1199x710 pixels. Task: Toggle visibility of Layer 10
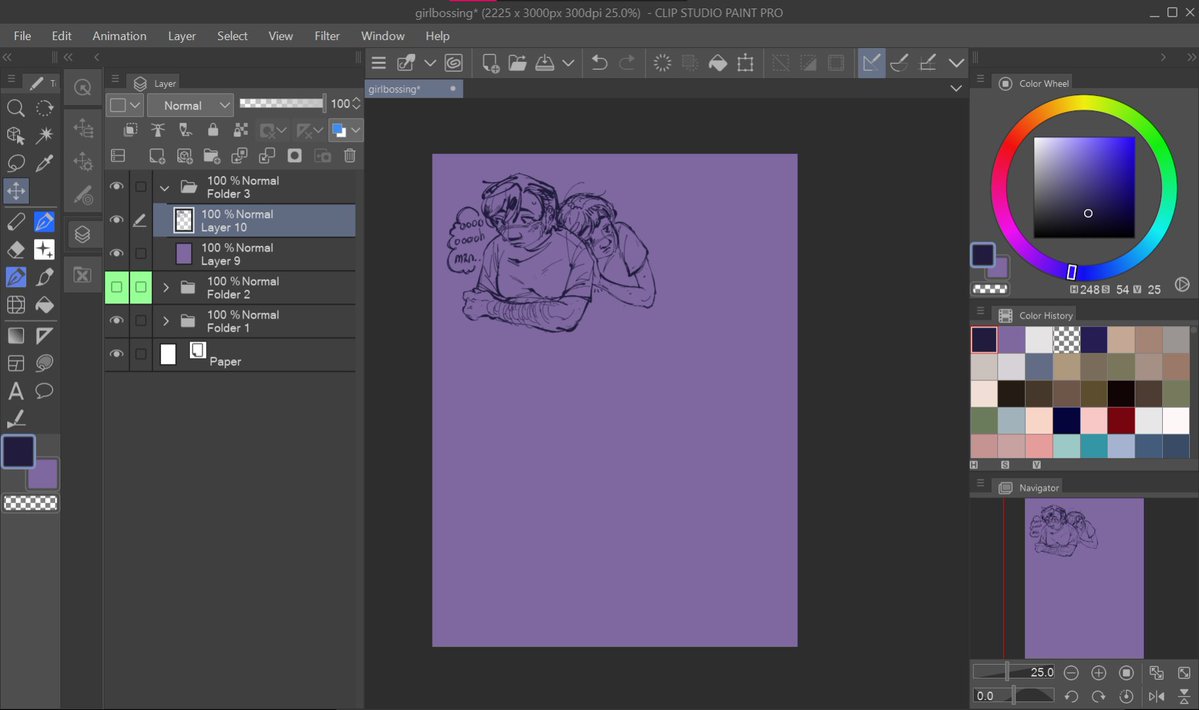(116, 220)
